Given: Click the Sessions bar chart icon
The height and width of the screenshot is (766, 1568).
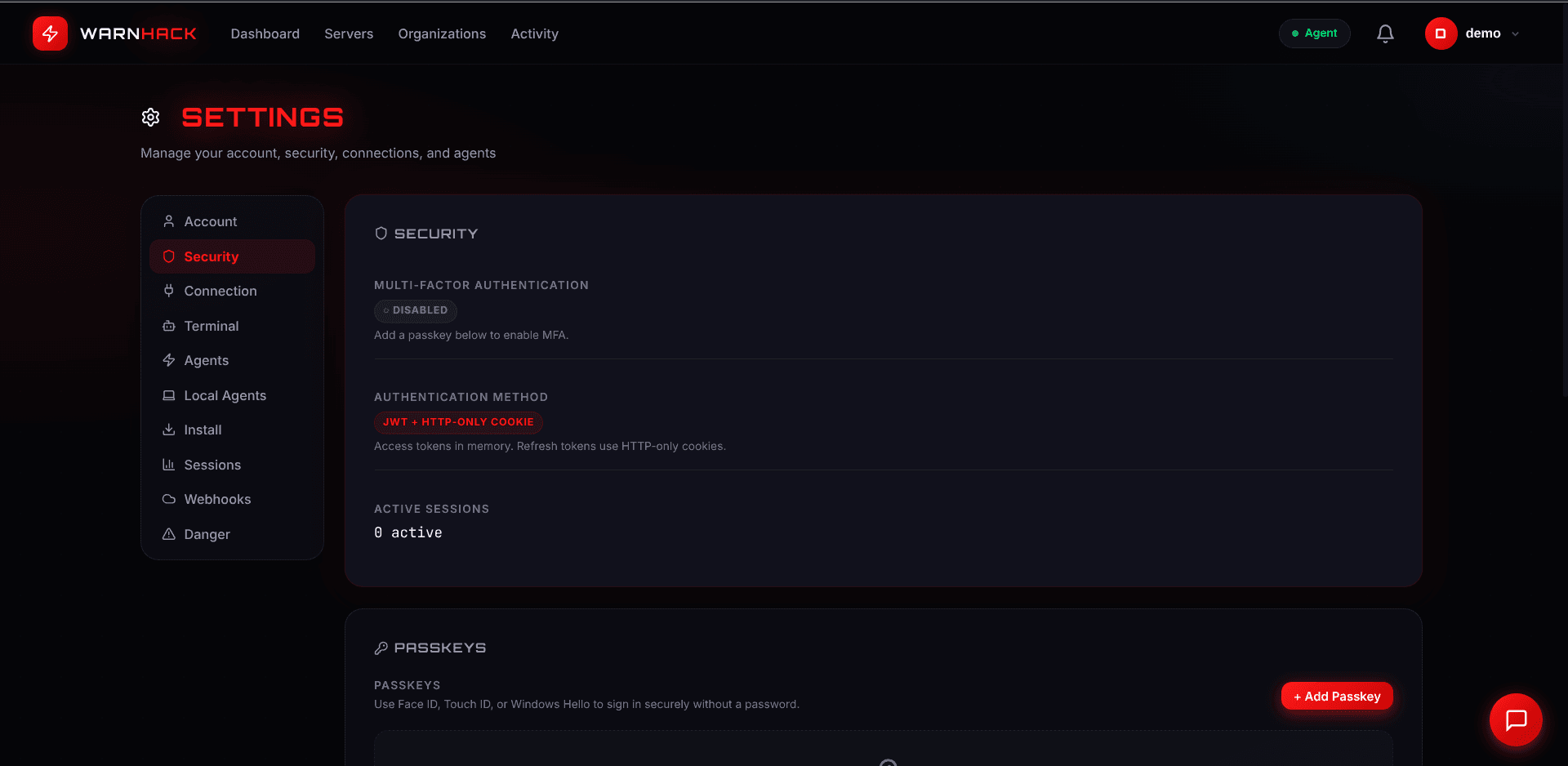Looking at the screenshot, I should coord(168,464).
